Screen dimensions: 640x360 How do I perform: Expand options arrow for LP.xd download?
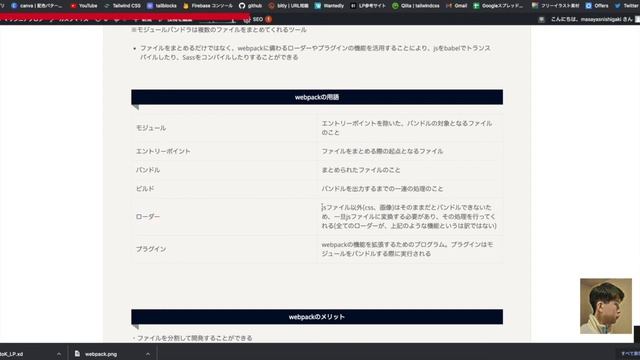(59, 354)
